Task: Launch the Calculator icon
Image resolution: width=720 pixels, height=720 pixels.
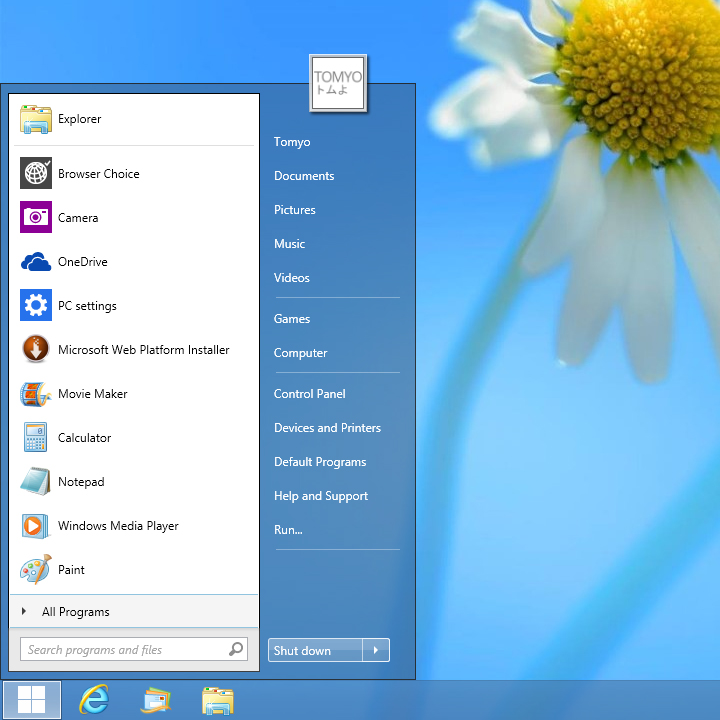Action: coord(36,438)
